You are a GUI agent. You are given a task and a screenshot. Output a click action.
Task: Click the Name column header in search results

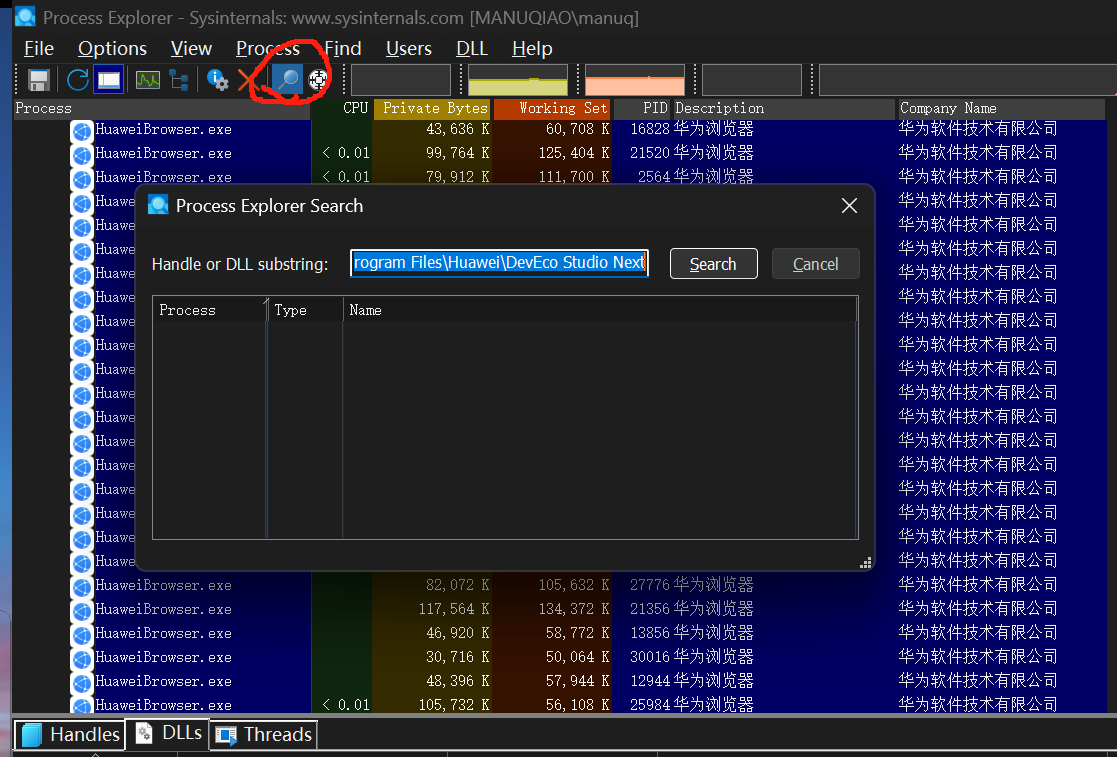pos(600,310)
